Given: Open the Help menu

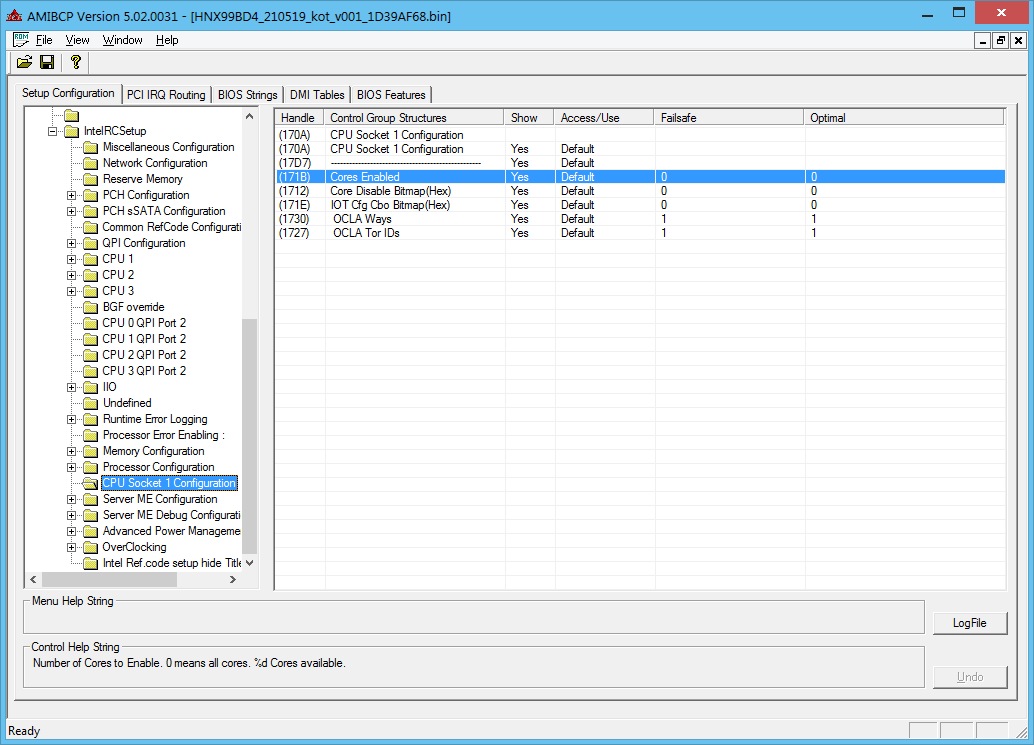Looking at the screenshot, I should coord(167,40).
